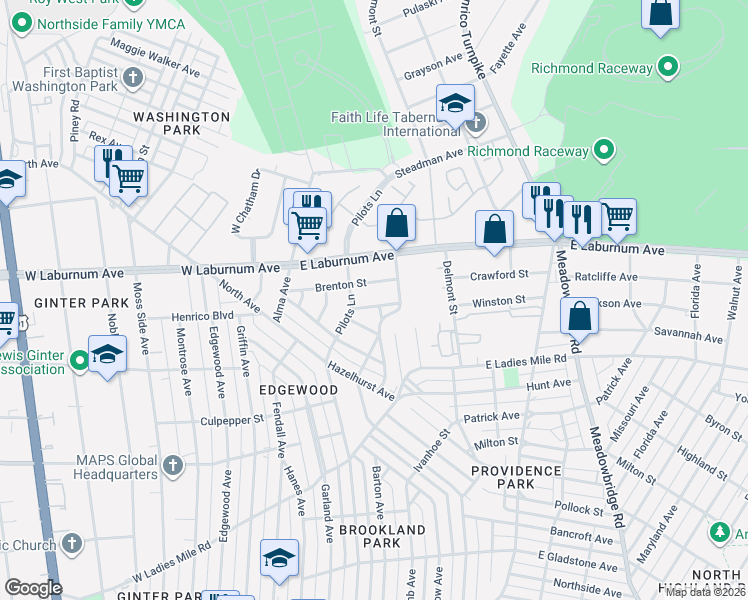Click the Maggie Walker Ave street label

click(x=155, y=57)
